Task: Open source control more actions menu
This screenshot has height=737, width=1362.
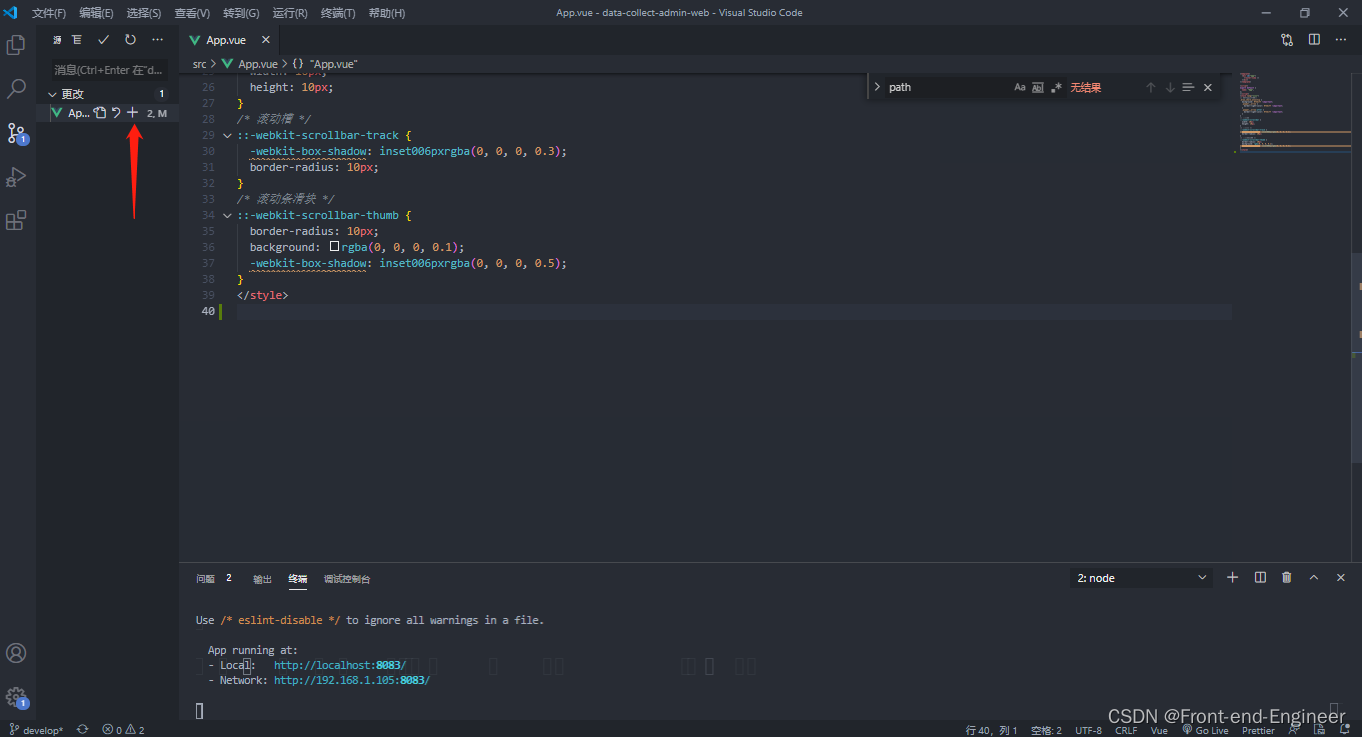Action: click(x=157, y=40)
